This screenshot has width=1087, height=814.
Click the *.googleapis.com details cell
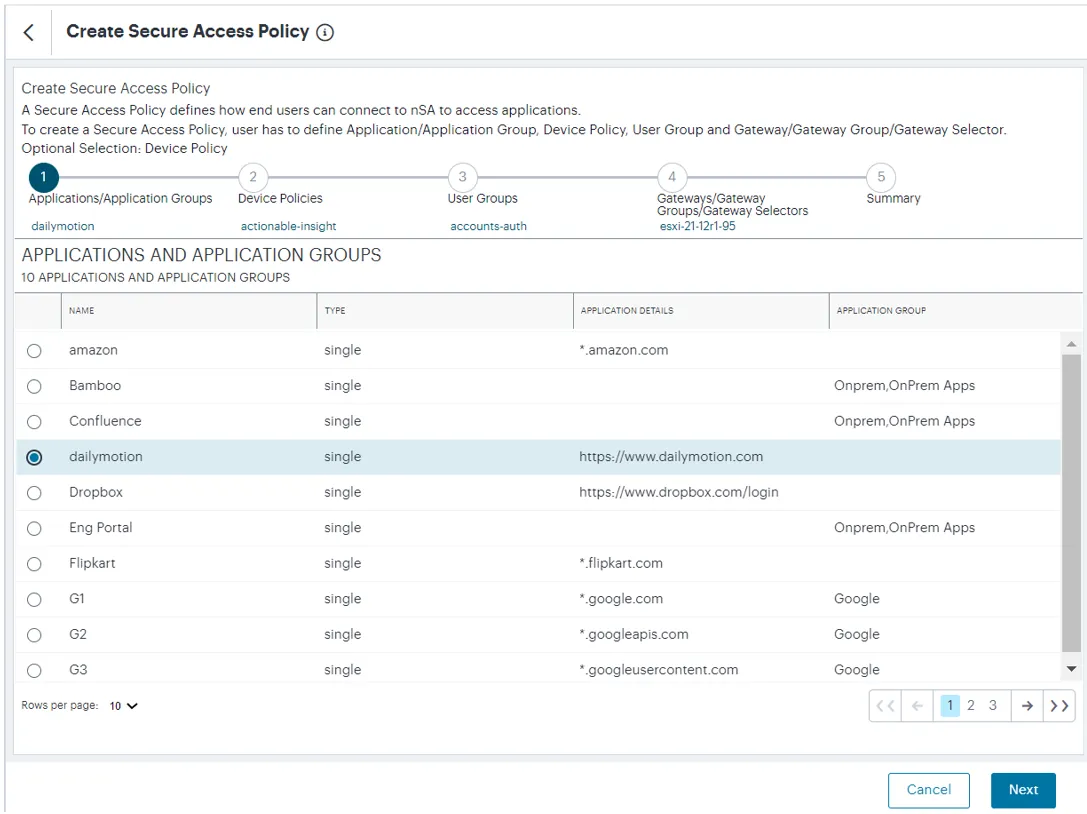(634, 634)
